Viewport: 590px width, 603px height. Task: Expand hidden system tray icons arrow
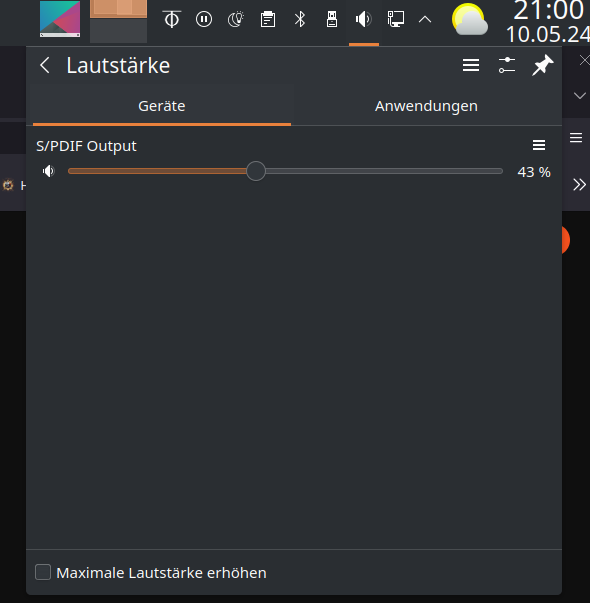[425, 20]
